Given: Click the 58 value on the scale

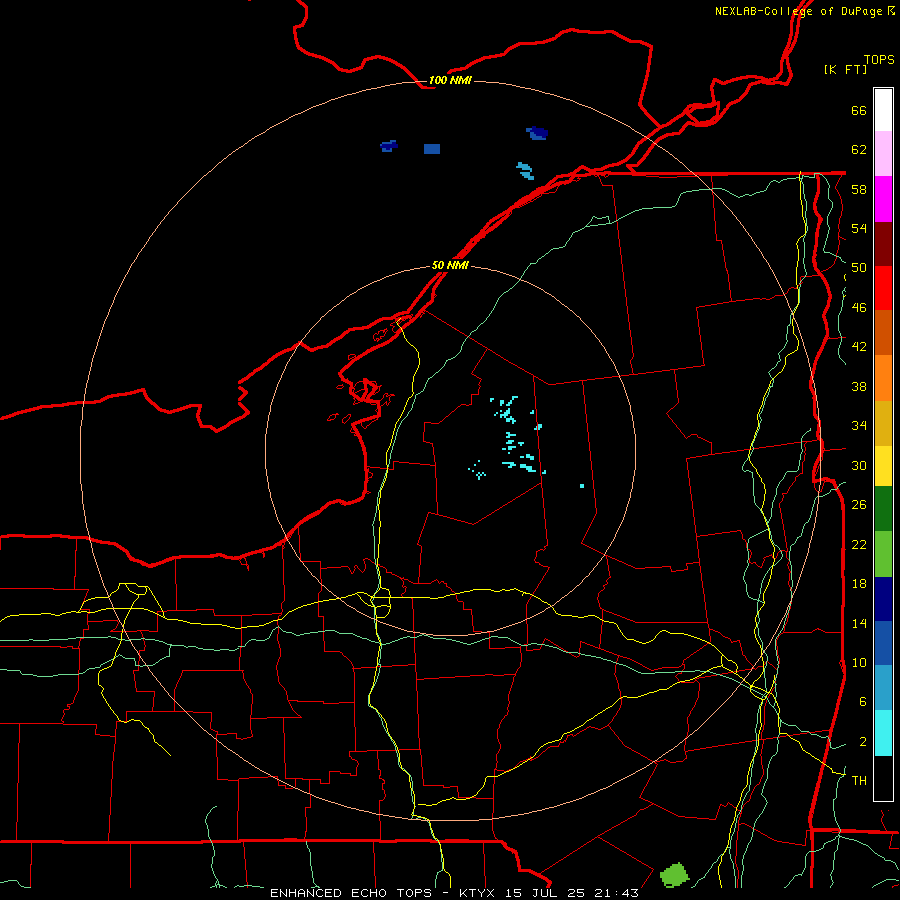Looking at the screenshot, I should tap(859, 189).
